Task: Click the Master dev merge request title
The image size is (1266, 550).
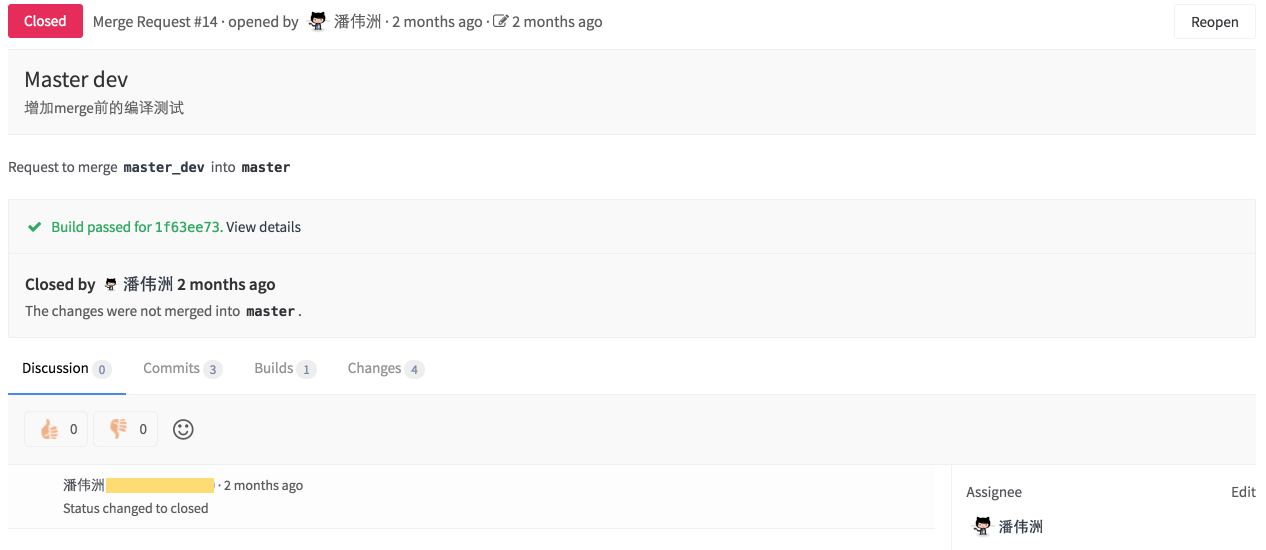Action: click(x=76, y=79)
